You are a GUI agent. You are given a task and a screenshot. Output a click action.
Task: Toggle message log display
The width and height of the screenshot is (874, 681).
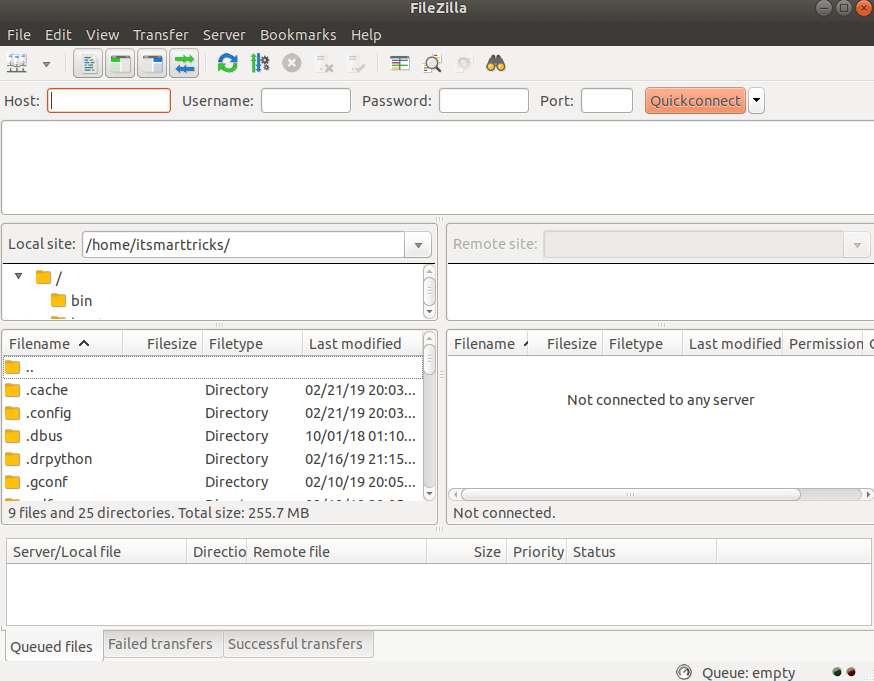tap(88, 64)
